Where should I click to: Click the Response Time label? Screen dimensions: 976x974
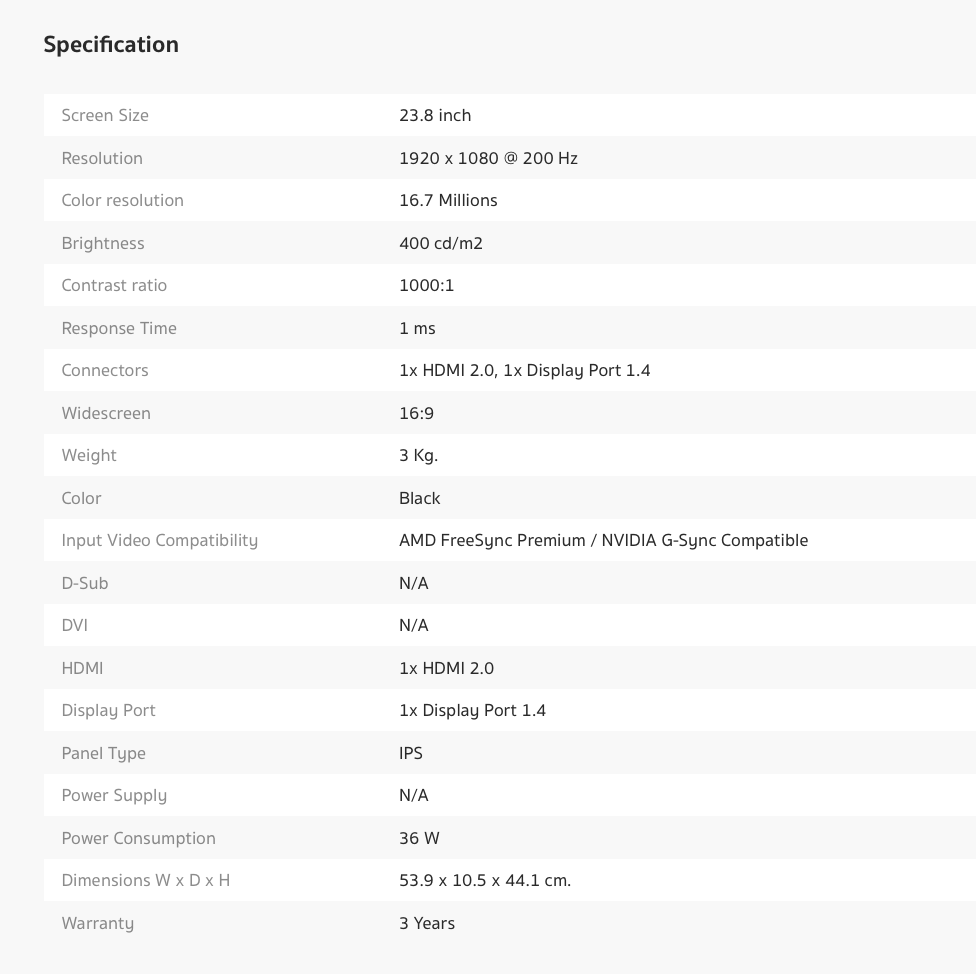click(x=119, y=328)
